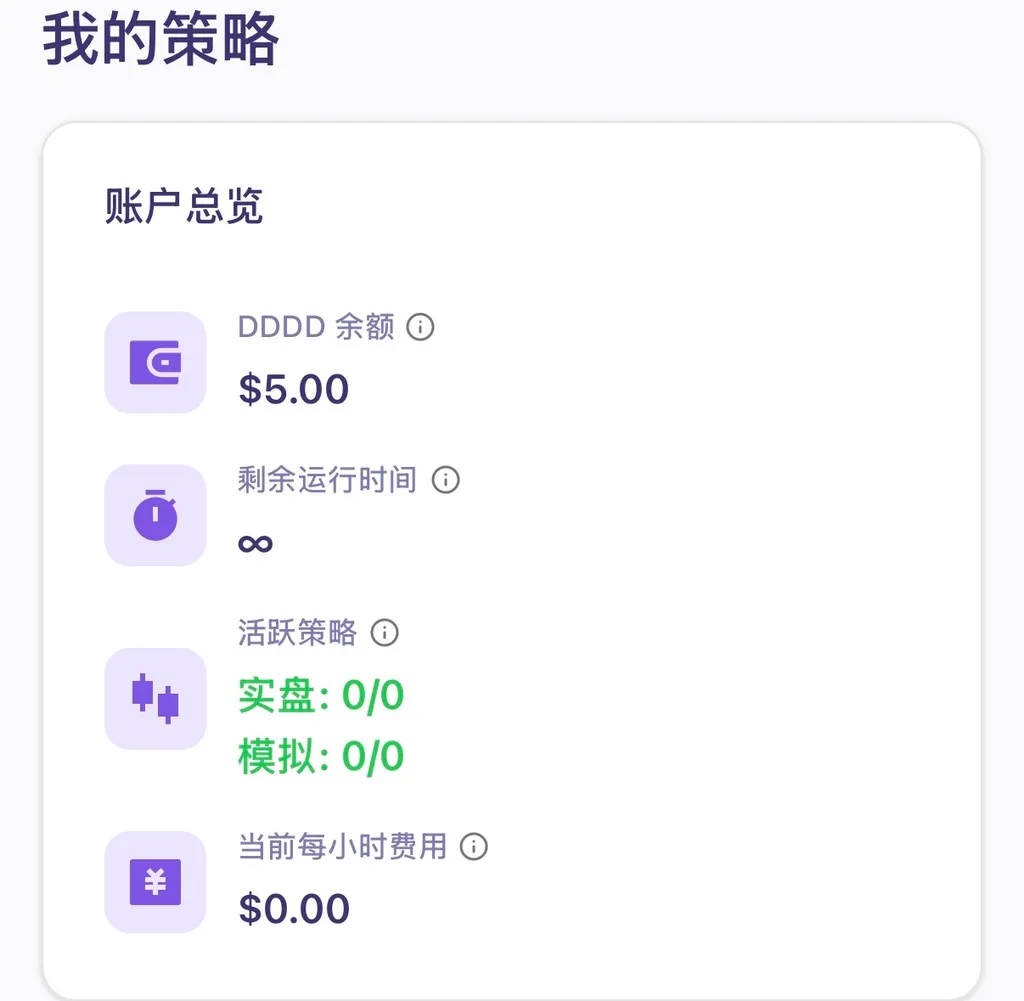Click the 我的策略 page title
Image resolution: width=1024 pixels, height=1001 pixels.
pyautogui.click(x=160, y=38)
